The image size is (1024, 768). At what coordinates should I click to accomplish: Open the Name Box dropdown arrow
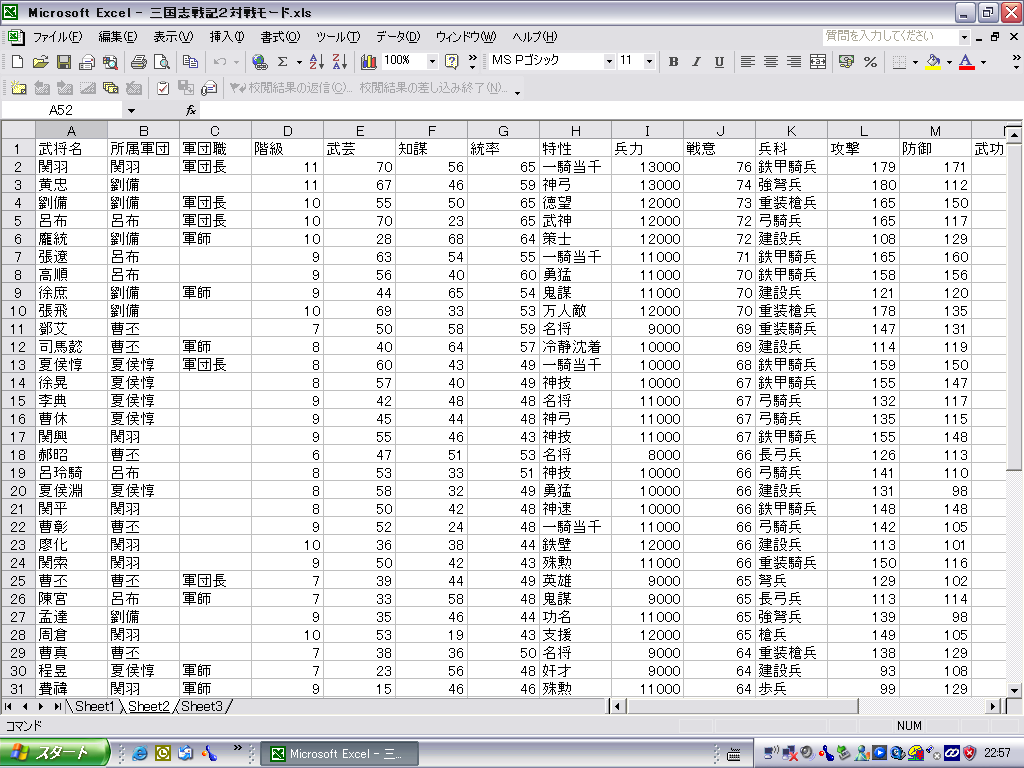[131, 110]
